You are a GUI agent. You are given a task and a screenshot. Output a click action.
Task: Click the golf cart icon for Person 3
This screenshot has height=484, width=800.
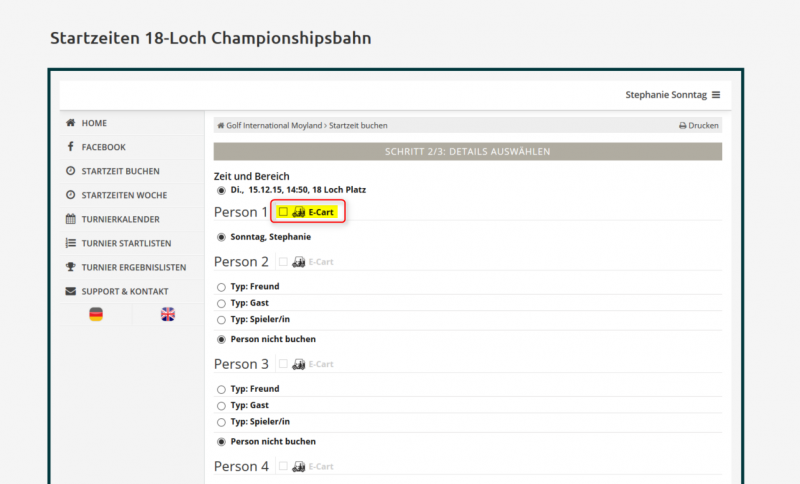point(298,364)
